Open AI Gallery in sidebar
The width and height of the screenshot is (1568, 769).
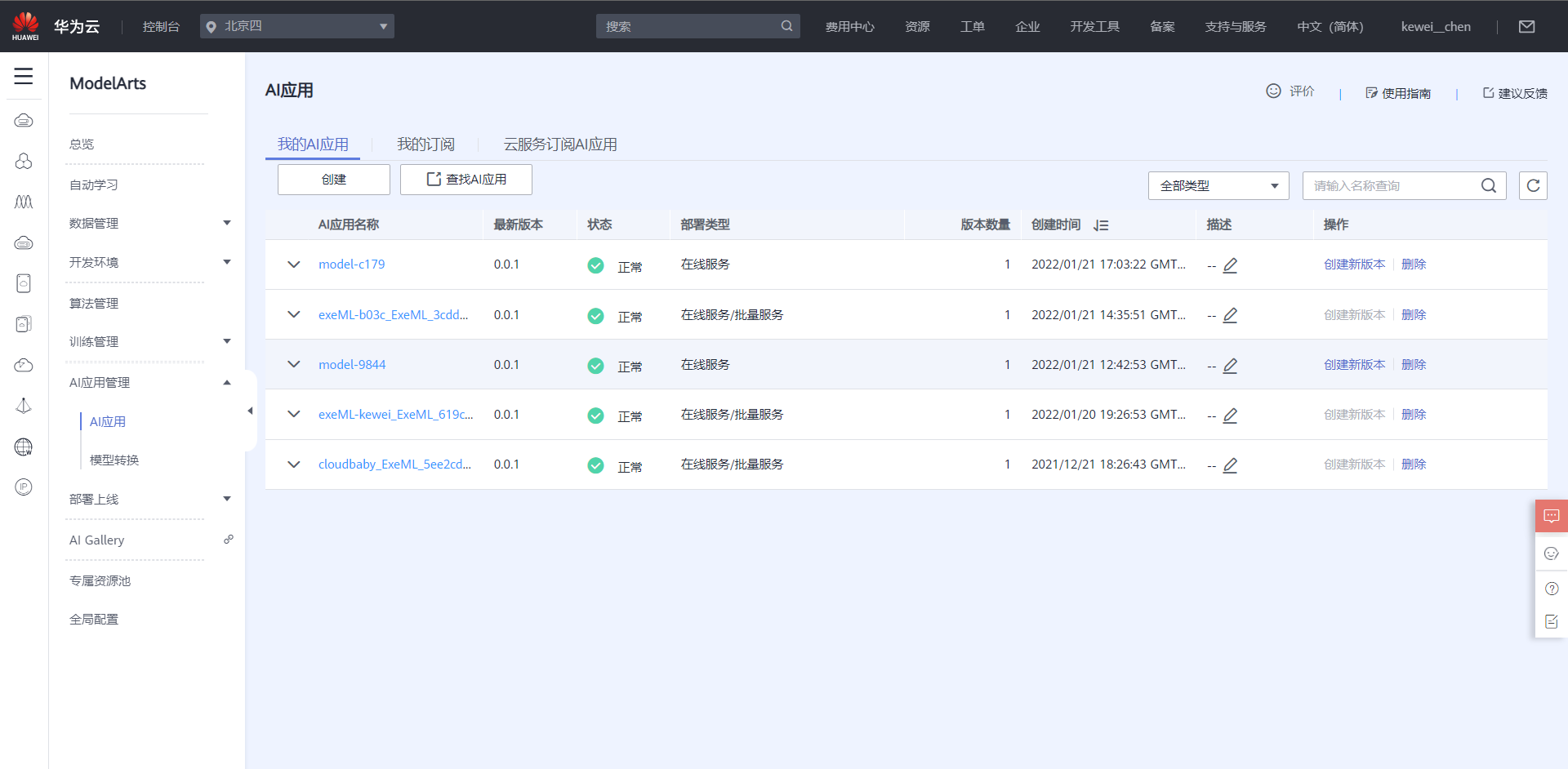97,540
